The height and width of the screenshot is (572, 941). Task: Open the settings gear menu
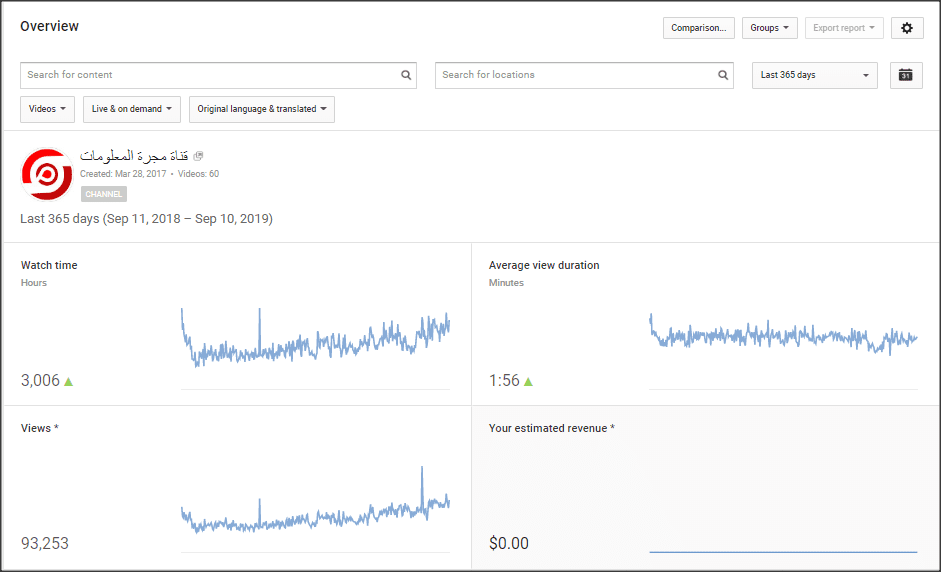click(906, 28)
